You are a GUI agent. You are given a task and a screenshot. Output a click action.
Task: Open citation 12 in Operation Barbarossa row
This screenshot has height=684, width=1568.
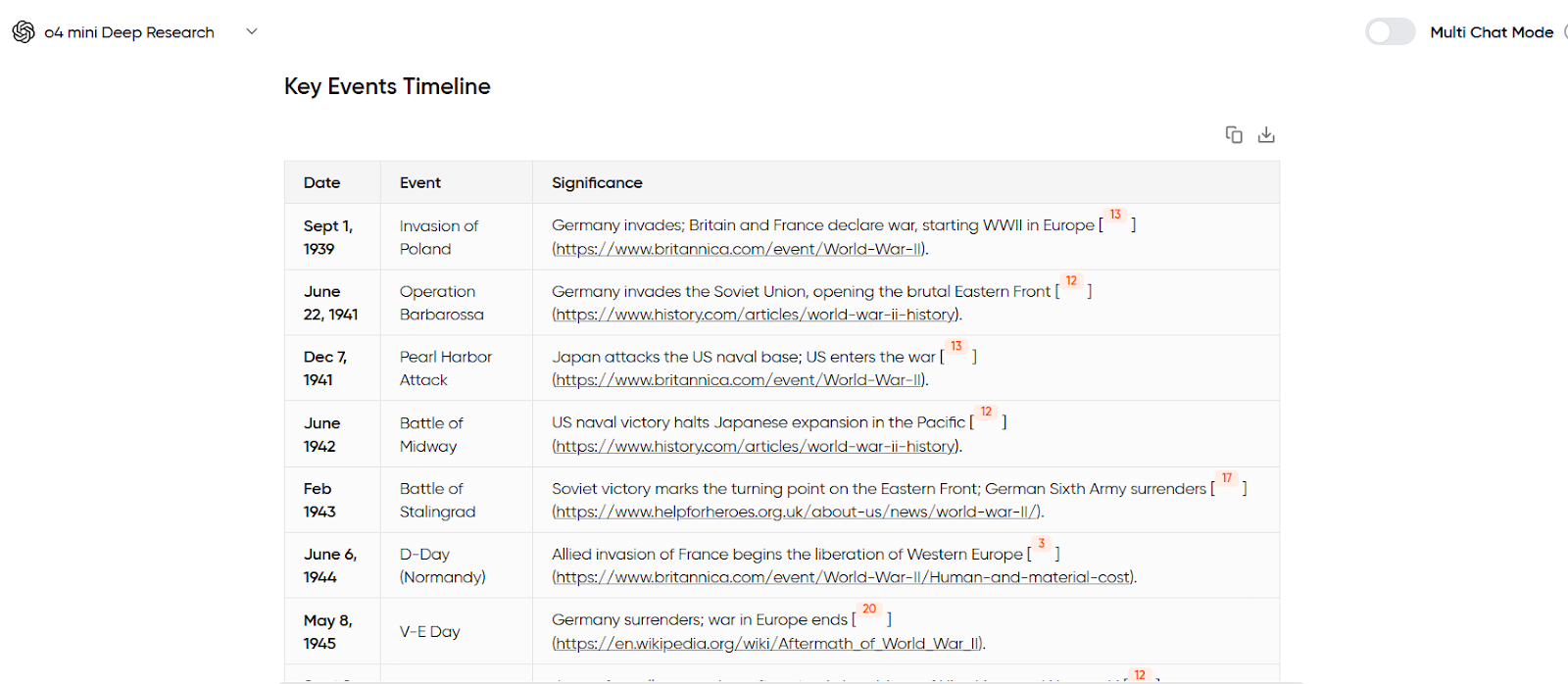pos(1072,281)
